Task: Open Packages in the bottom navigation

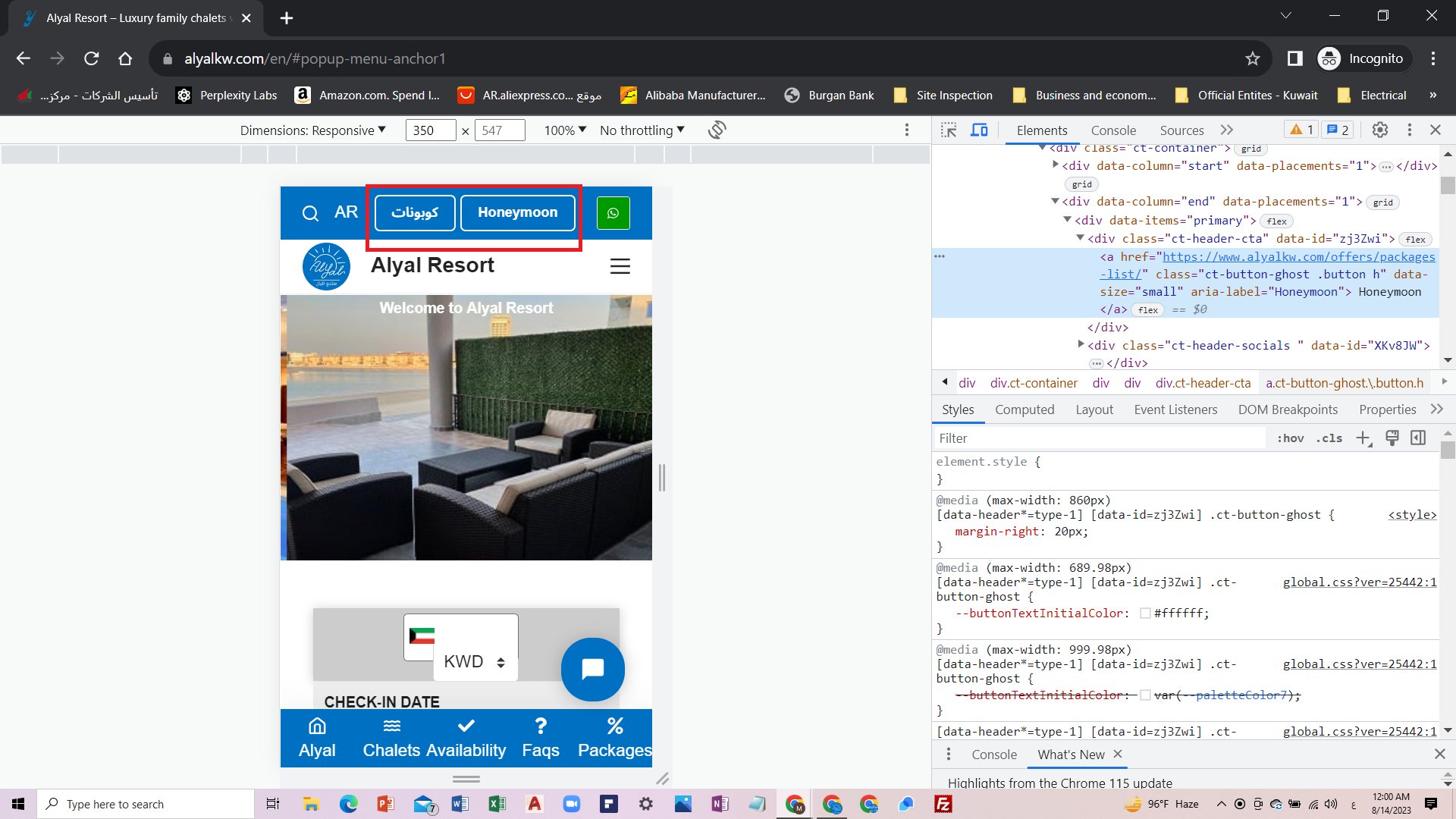Action: coord(615,738)
